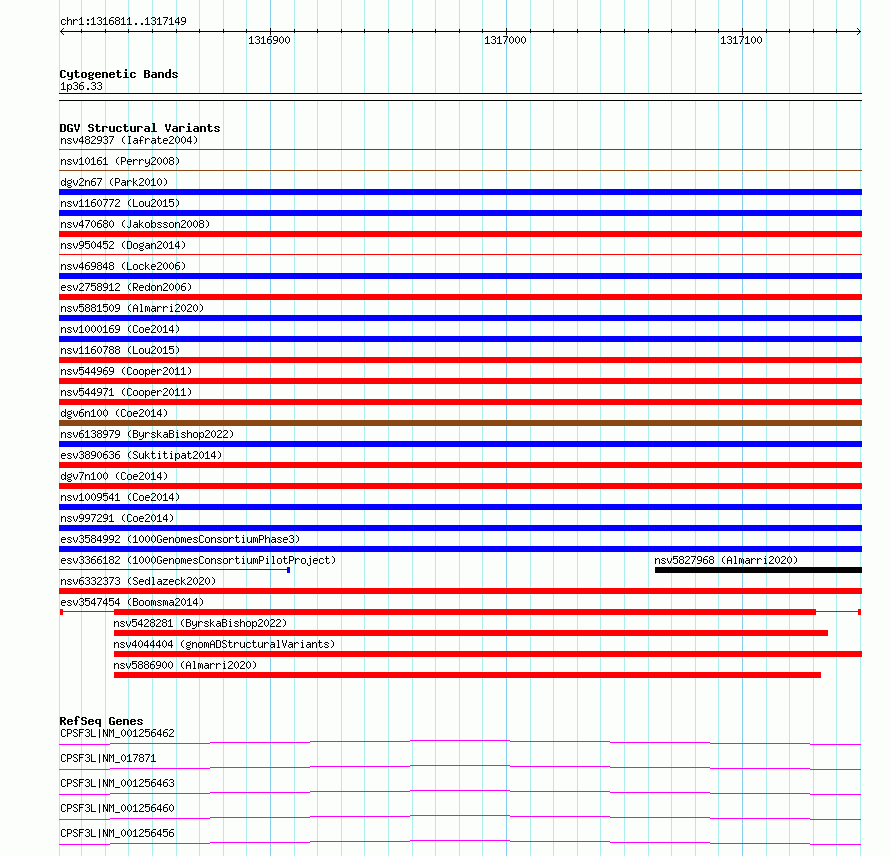This screenshot has height=856, width=890.
Task: Click the brown dgv6n100 (Coe2014) bar
Action: point(460,423)
